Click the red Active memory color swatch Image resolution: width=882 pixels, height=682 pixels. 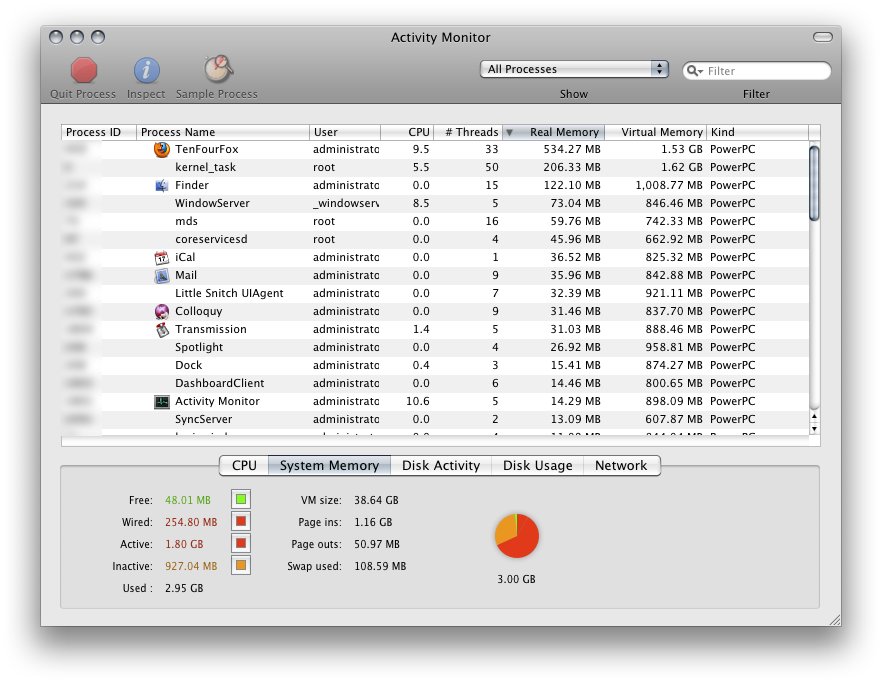pyautogui.click(x=241, y=543)
